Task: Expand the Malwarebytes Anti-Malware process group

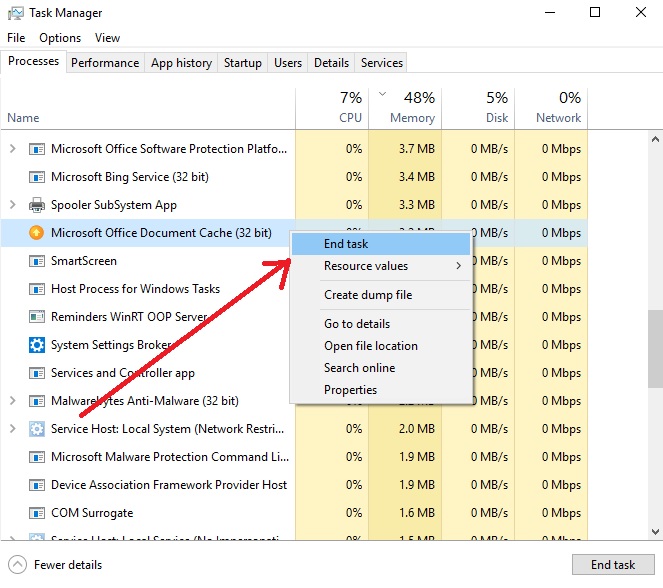Action: pyautogui.click(x=13, y=400)
